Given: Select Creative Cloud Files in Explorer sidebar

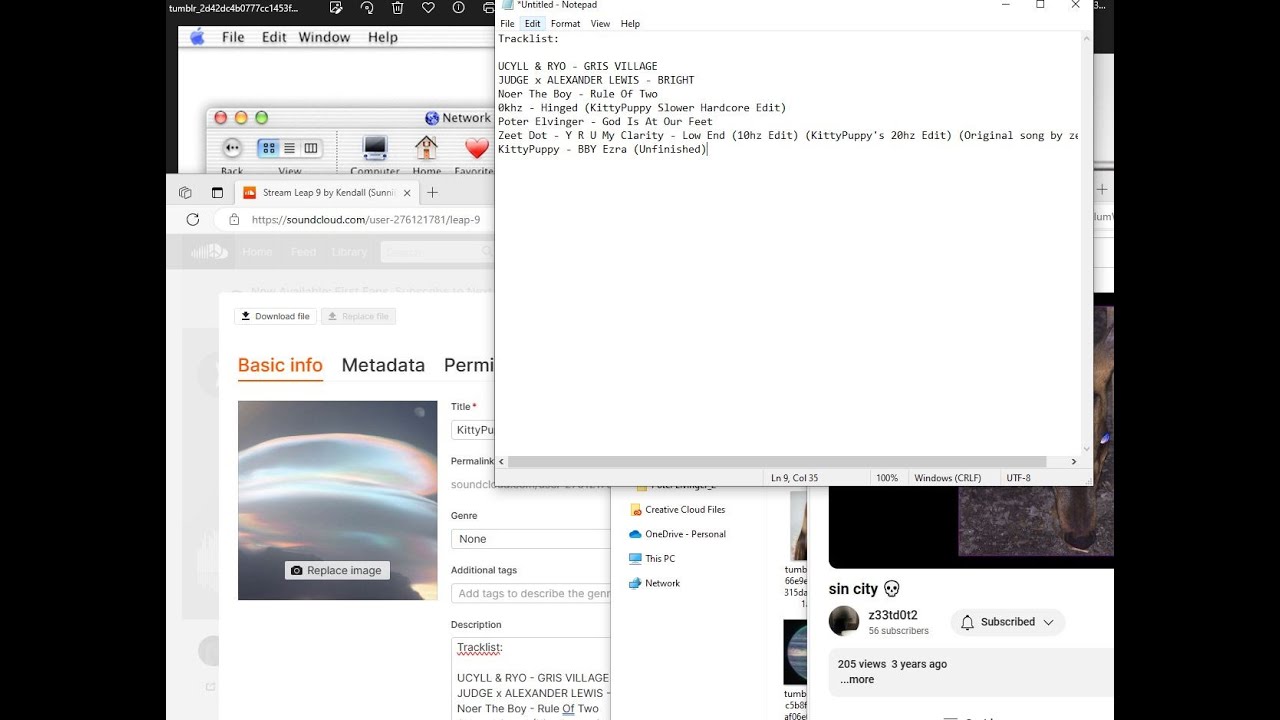Looking at the screenshot, I should click(685, 510).
